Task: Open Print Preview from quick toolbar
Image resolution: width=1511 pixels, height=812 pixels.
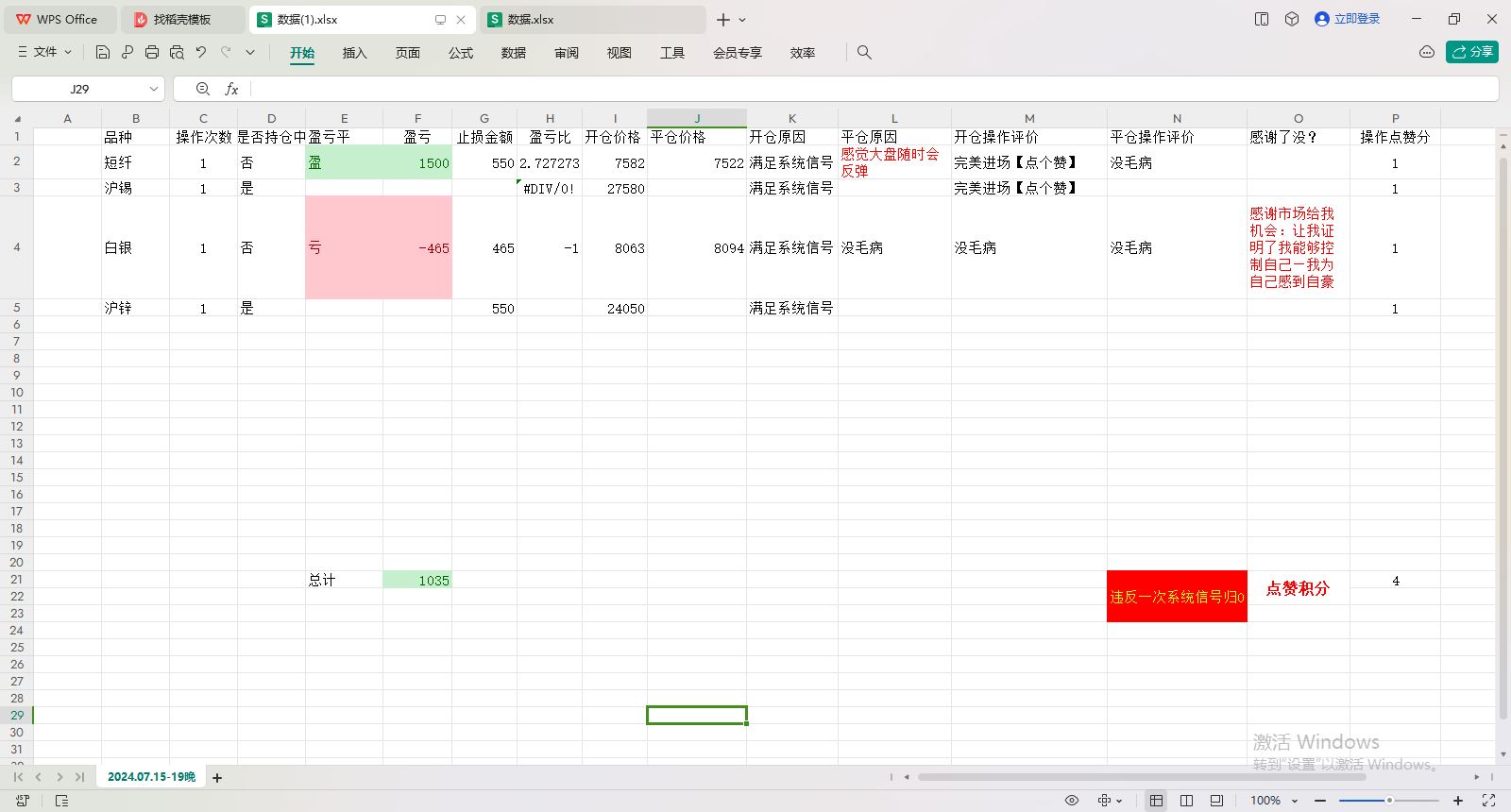Action: click(177, 52)
